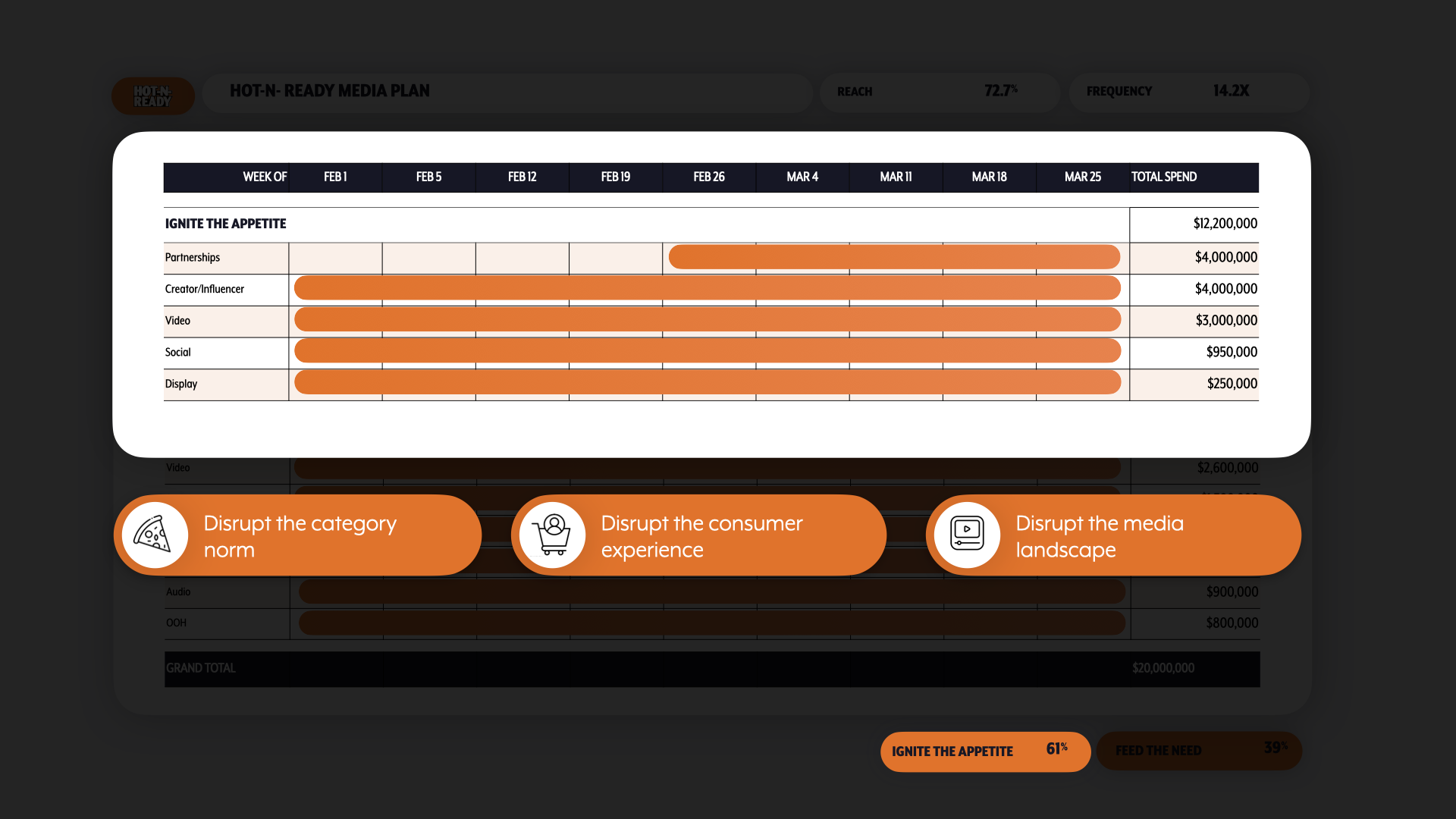Click the MAR 11 column header
1456x819 pixels.
click(896, 177)
